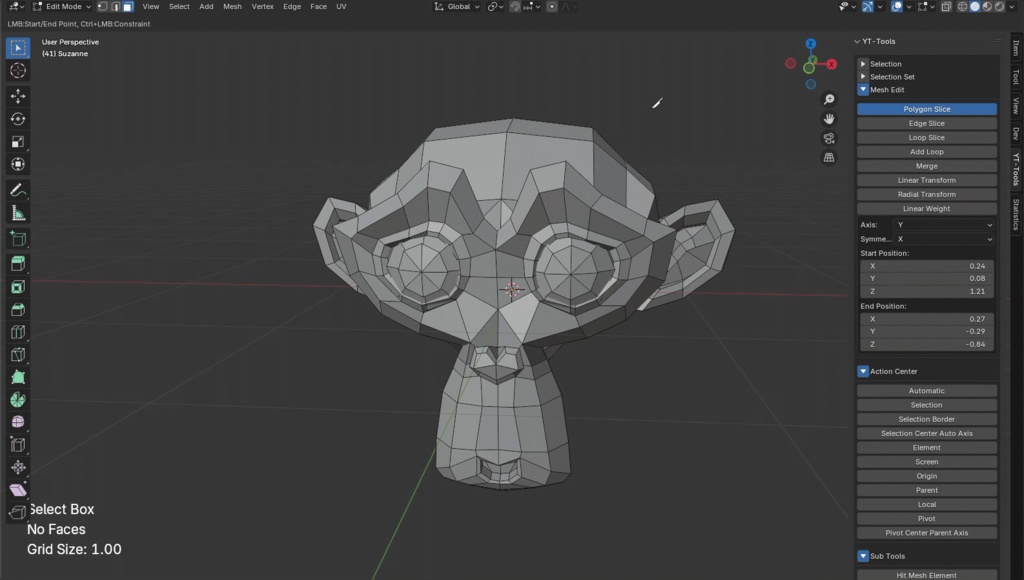Select the Move tool in the toolbar
This screenshot has width=1024, height=580.
(18, 94)
